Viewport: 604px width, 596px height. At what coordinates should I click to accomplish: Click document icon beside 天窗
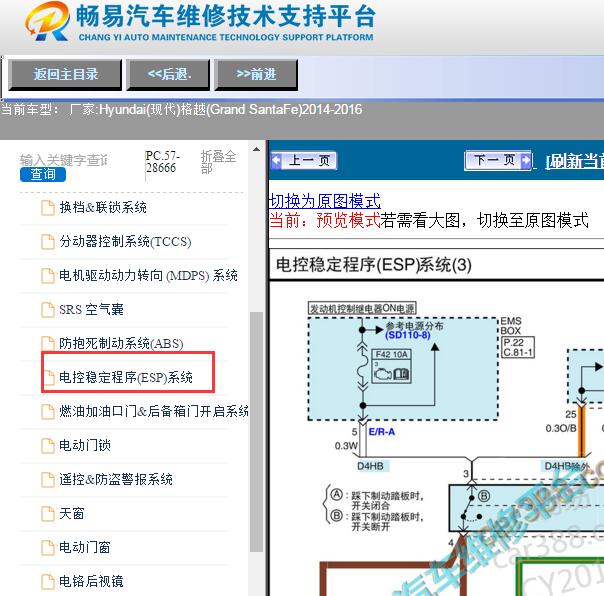tap(48, 513)
